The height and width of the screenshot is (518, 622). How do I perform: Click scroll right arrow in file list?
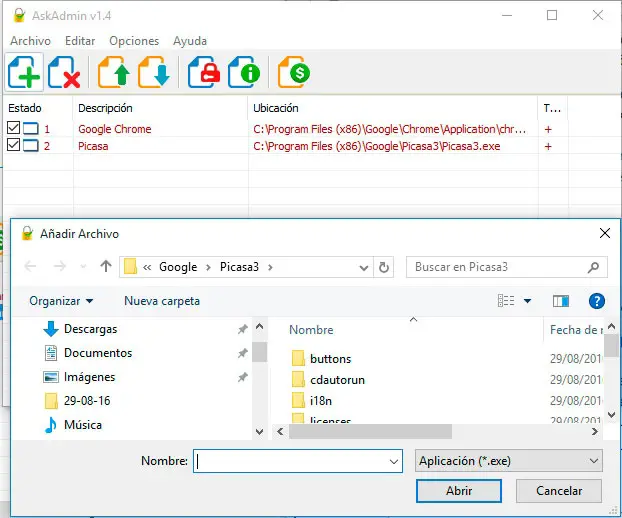(x=595, y=432)
